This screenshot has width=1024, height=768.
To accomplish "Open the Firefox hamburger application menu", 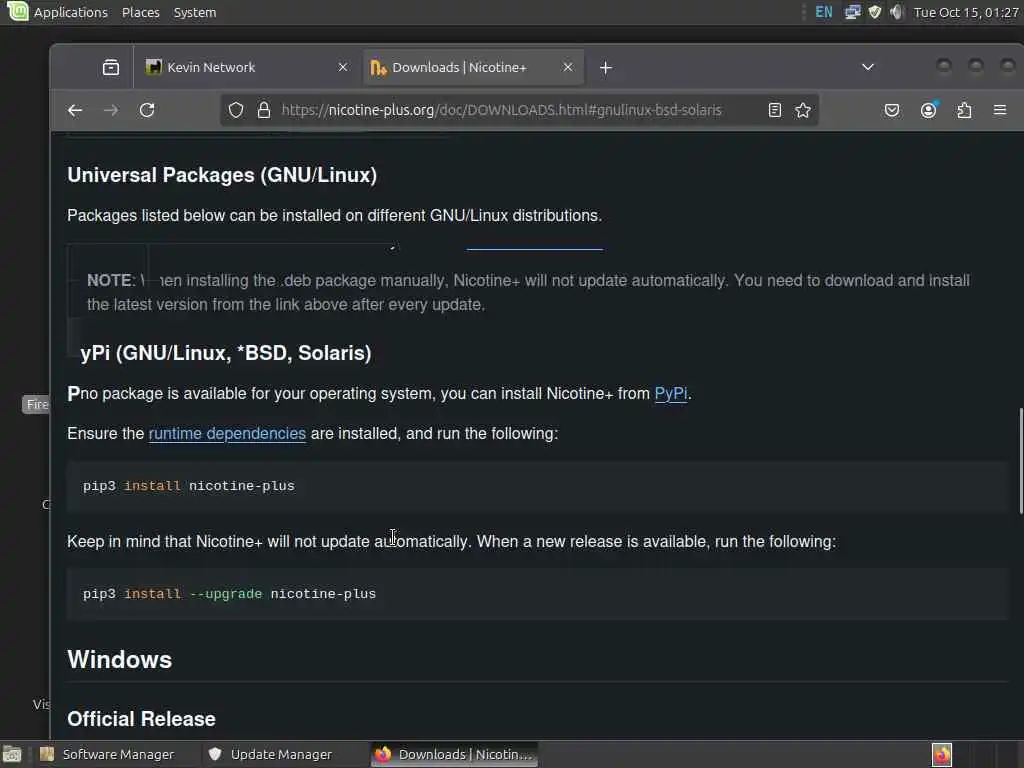I will (1000, 110).
